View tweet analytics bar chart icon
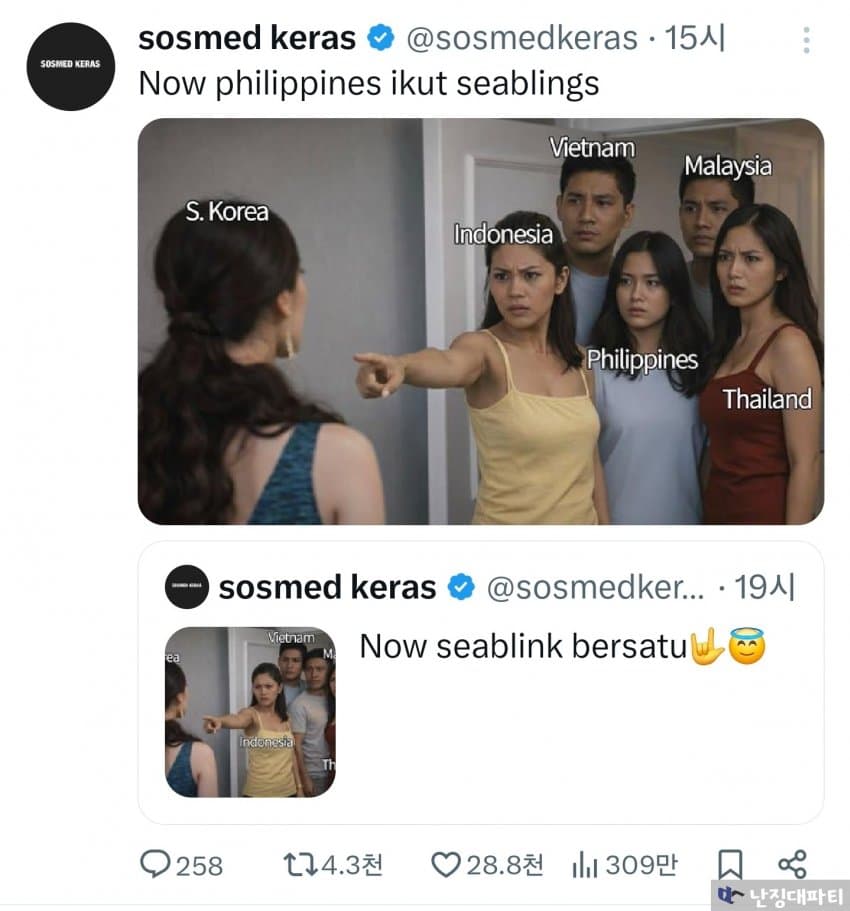The width and height of the screenshot is (850, 911). click(584, 864)
